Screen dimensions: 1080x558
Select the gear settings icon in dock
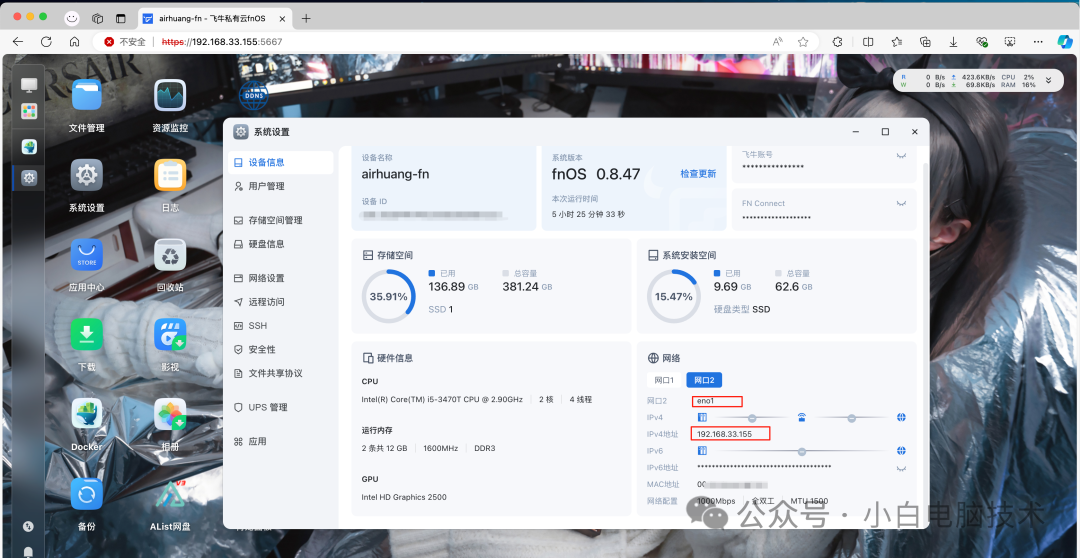tap(29, 178)
